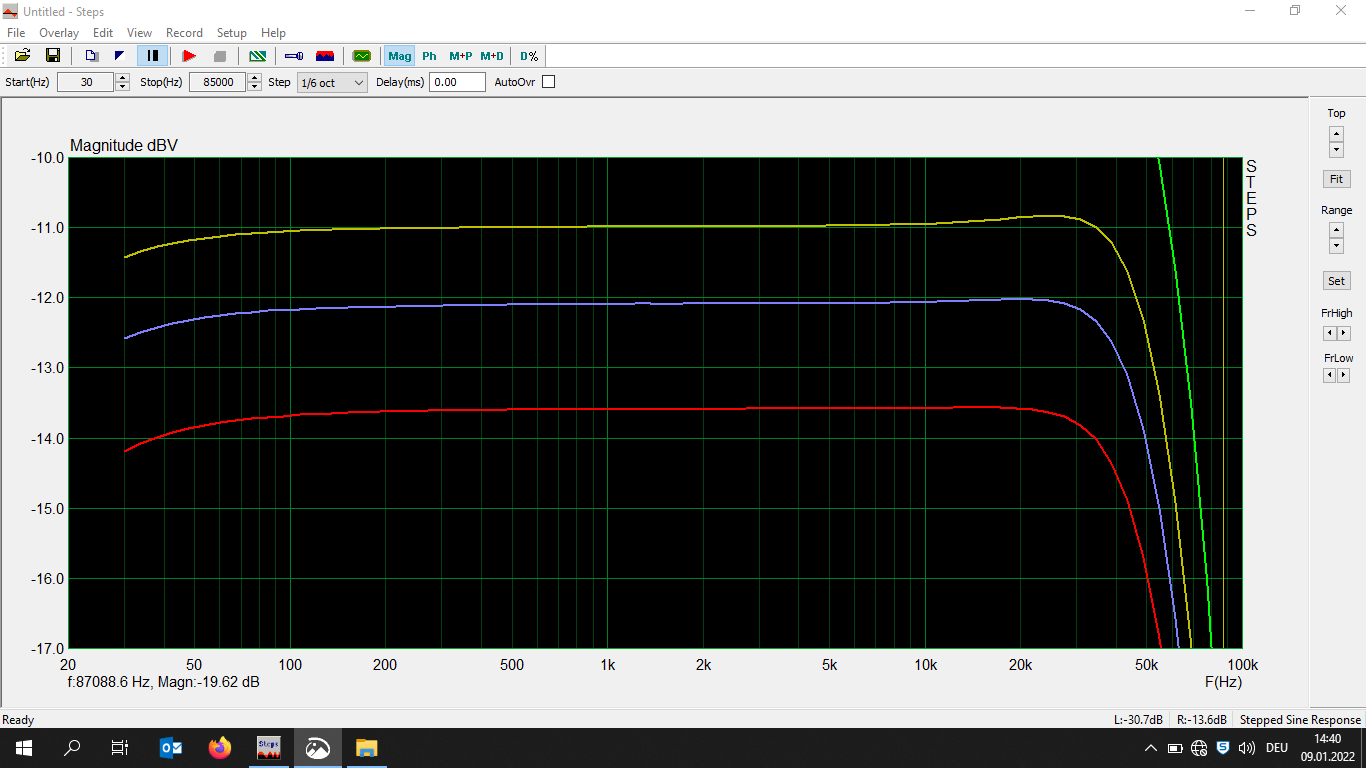Open the View menu
Screen dimensions: 1366x768
click(140, 33)
